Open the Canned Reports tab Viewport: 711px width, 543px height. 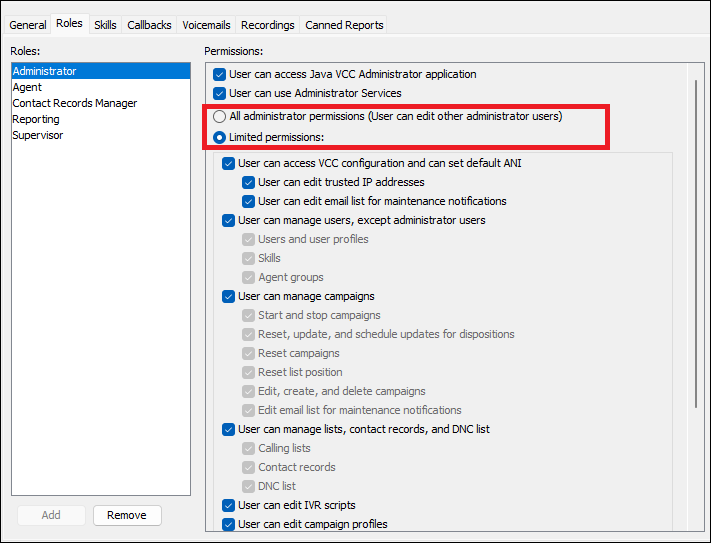point(344,25)
